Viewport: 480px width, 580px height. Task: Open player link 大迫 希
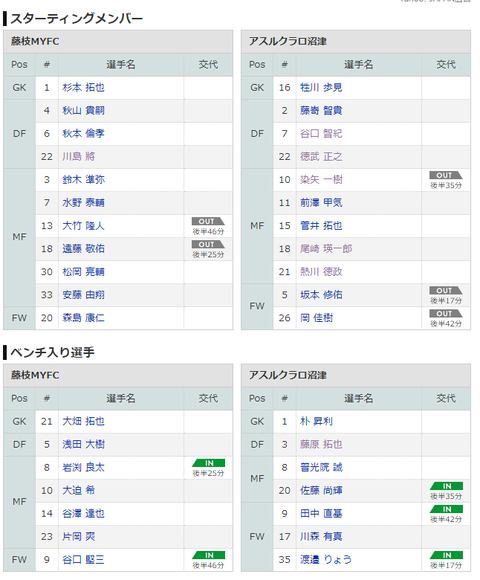(x=78, y=490)
